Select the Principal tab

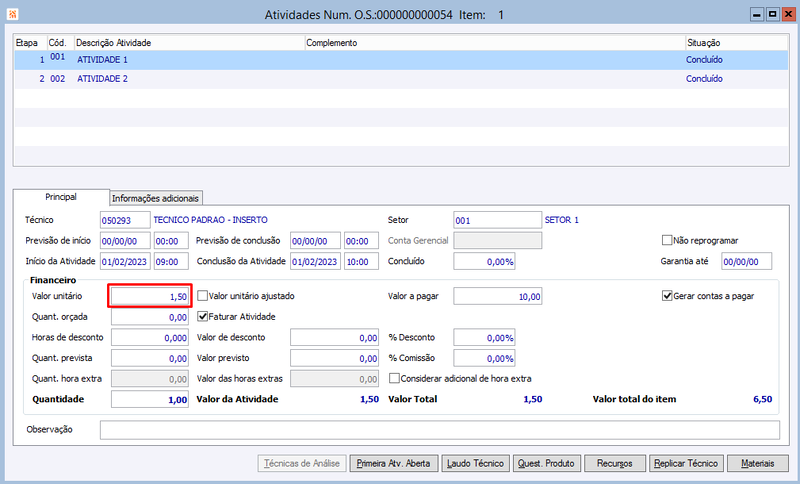61,197
